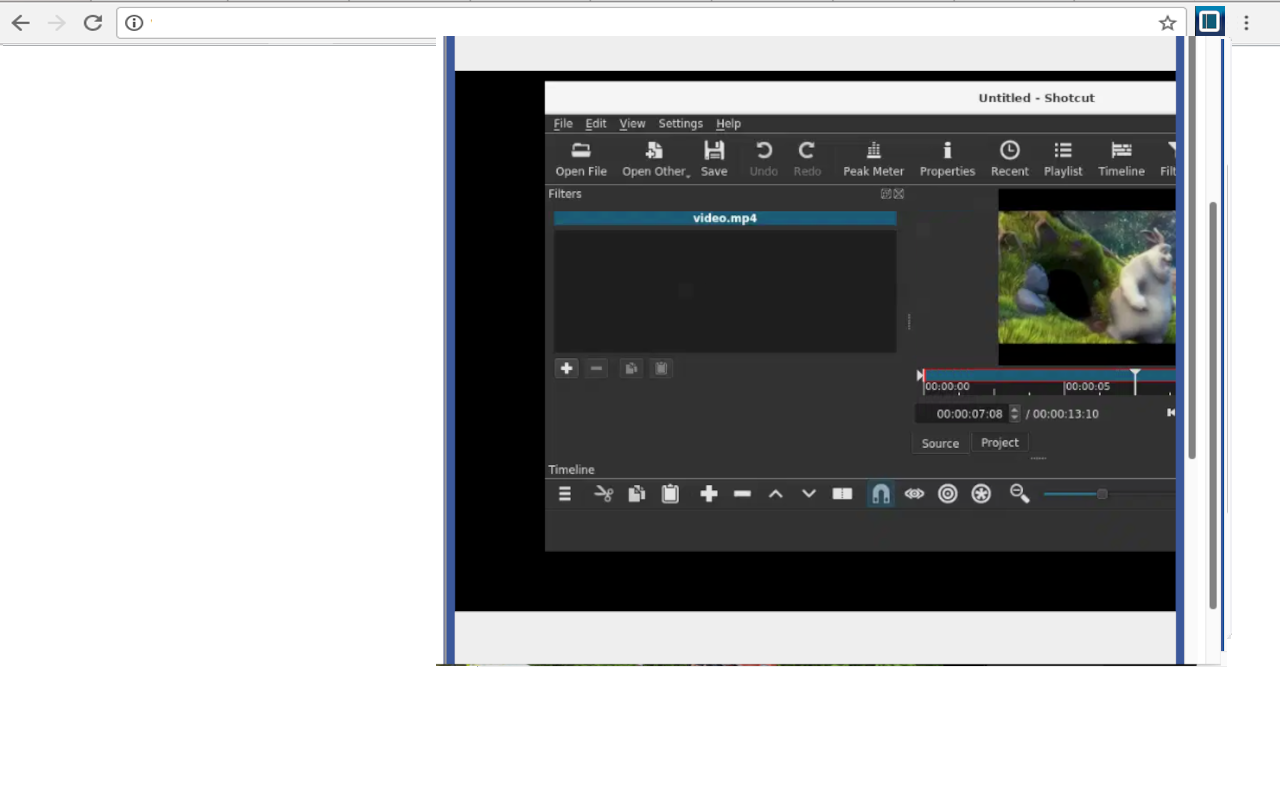The height and width of the screenshot is (800, 1280).
Task: Click the Undo toolbar icon
Action: 763,158
